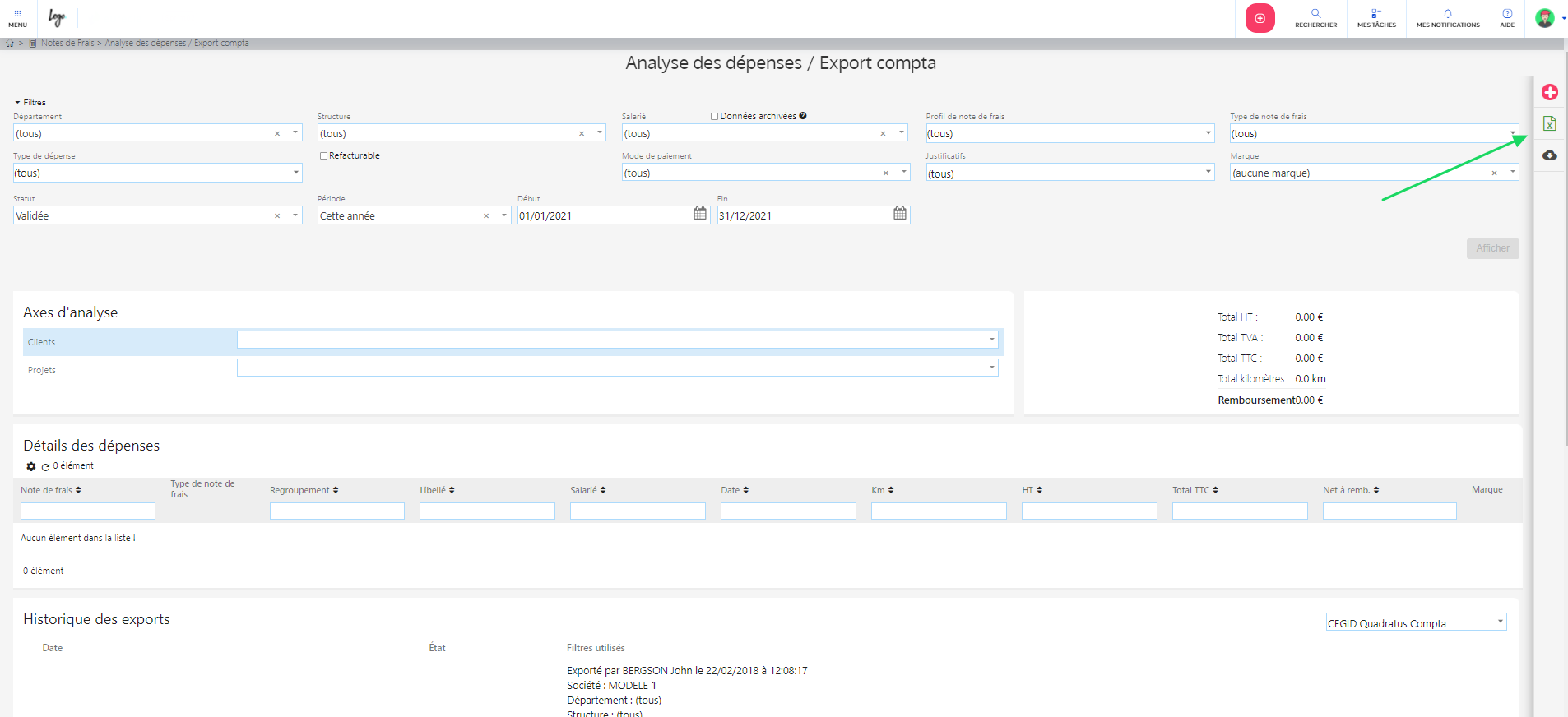Open Mes Tâches in the top bar
Viewport: 1568px width, 717px height.
[1376, 17]
